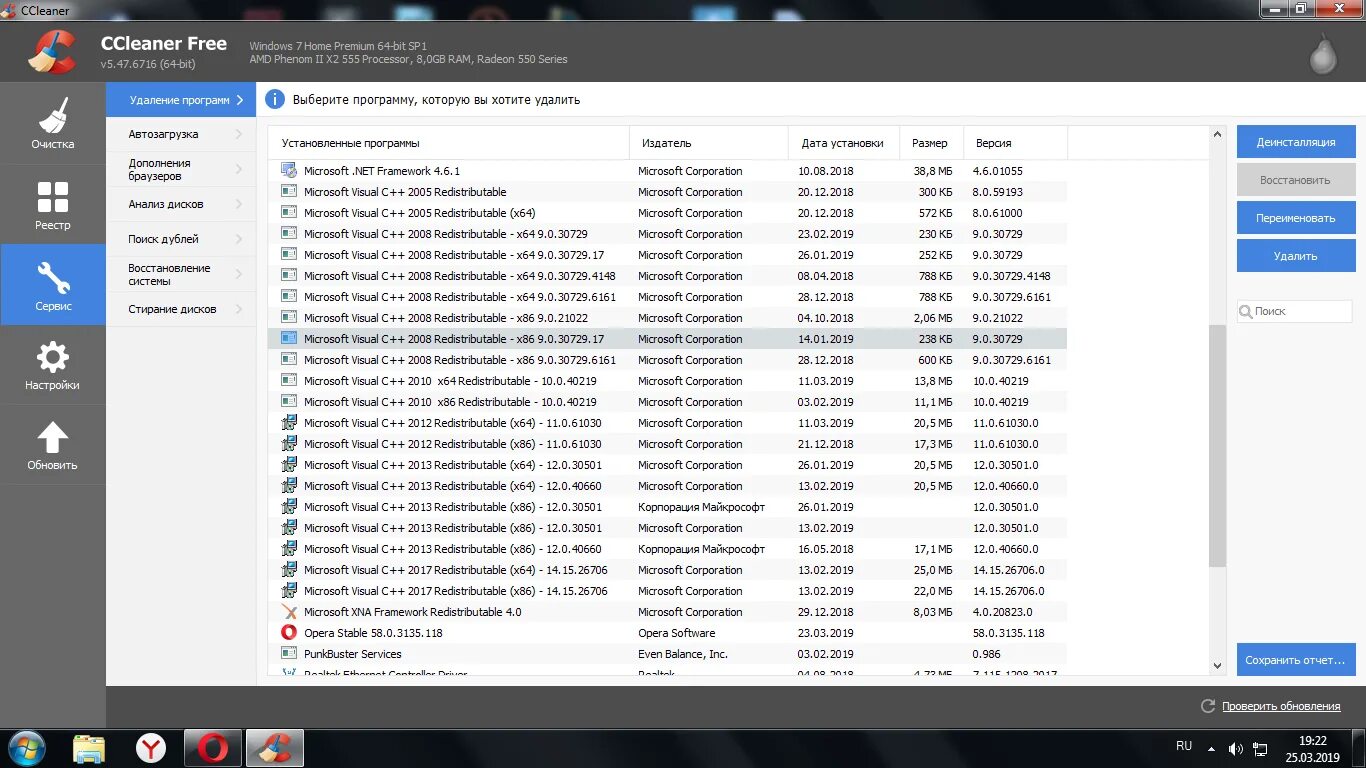
Task: Select Visual C++ 2010 x64 Redistributable row
Action: (x=668, y=381)
